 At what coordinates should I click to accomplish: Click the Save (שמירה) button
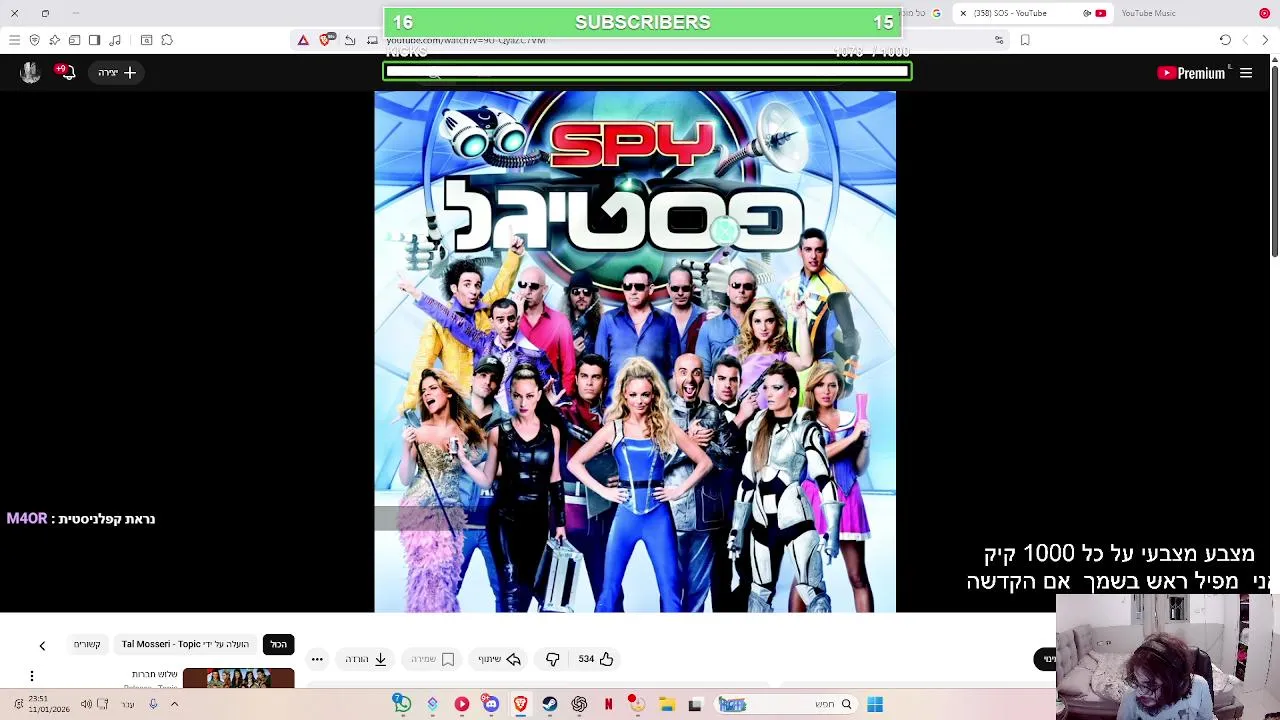433,659
